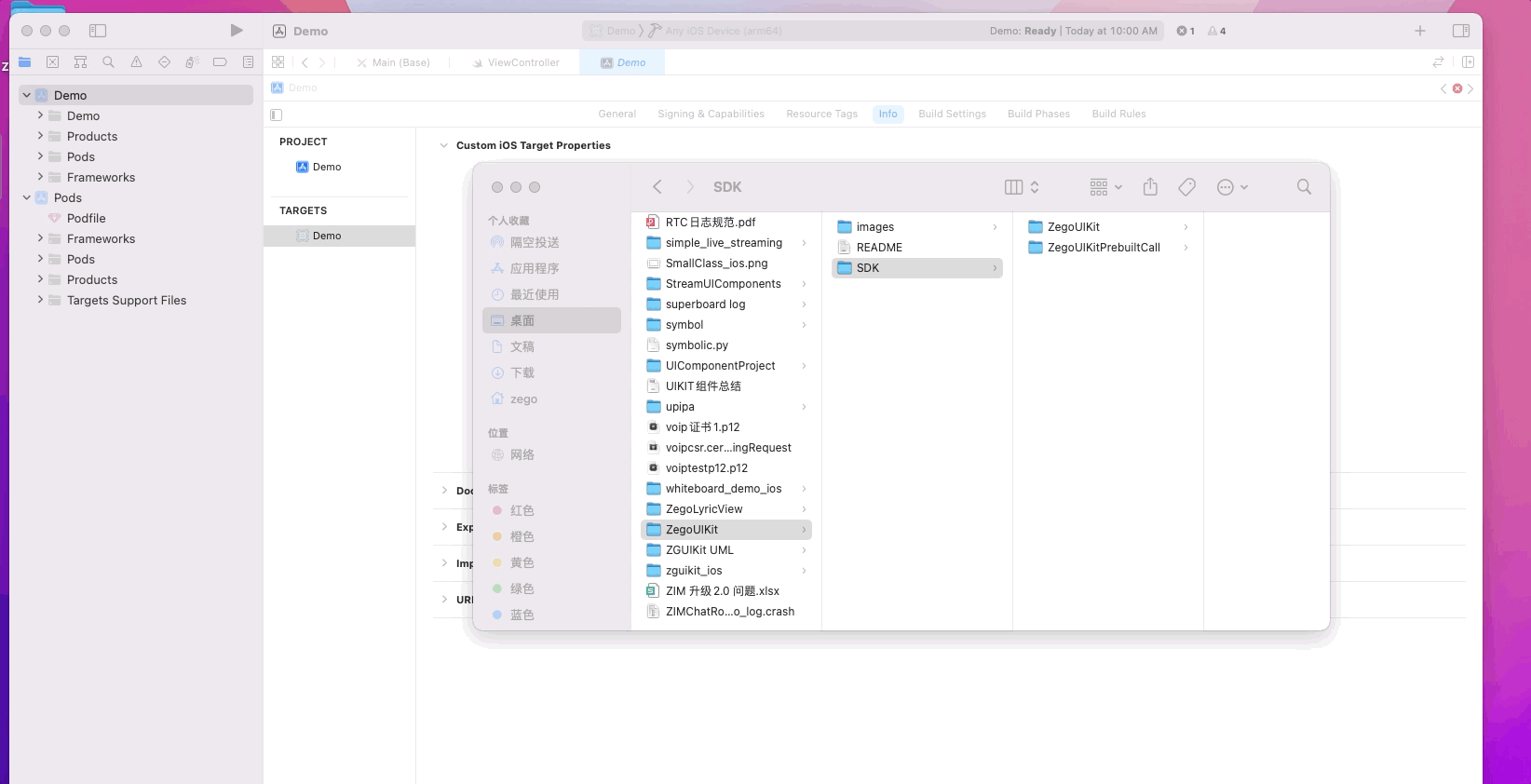
Task: Open the report navigator icon
Action: pyautogui.click(x=248, y=62)
